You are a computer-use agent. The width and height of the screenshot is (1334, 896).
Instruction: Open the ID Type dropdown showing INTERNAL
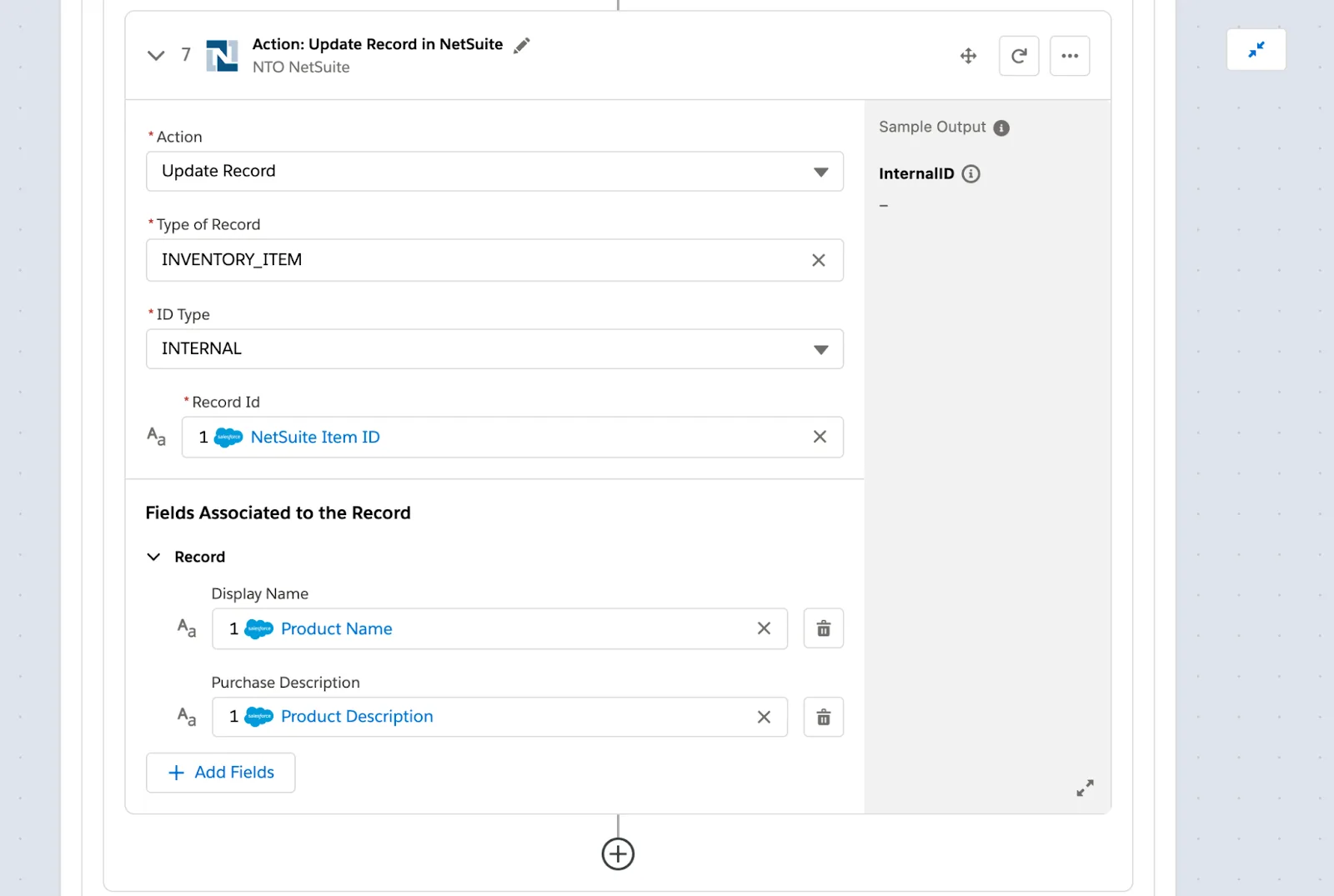(x=821, y=349)
